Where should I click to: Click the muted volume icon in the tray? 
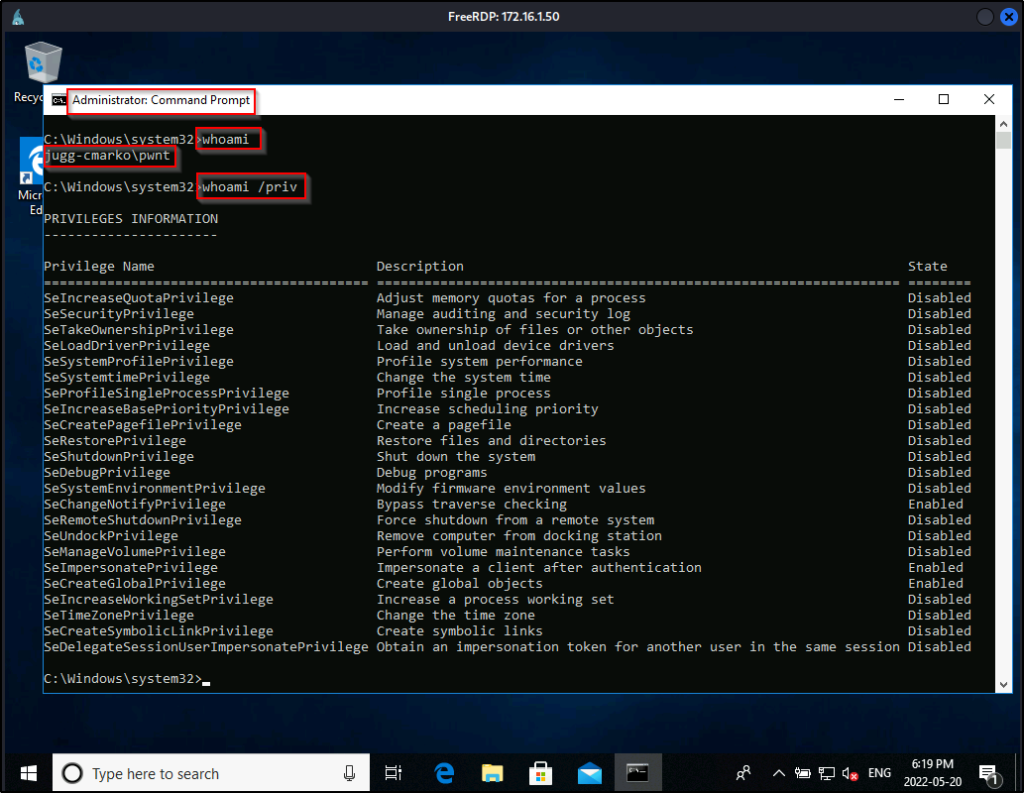tap(851, 773)
